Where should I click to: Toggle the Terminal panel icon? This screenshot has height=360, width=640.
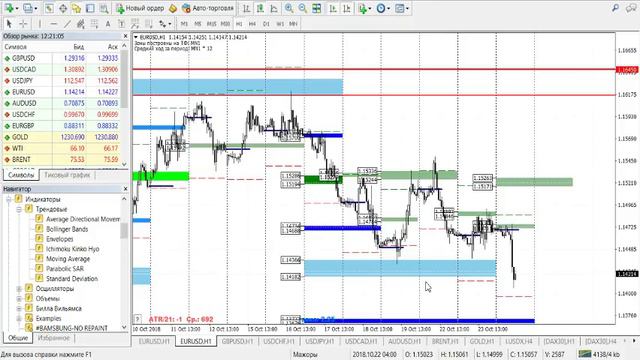tap(90, 8)
